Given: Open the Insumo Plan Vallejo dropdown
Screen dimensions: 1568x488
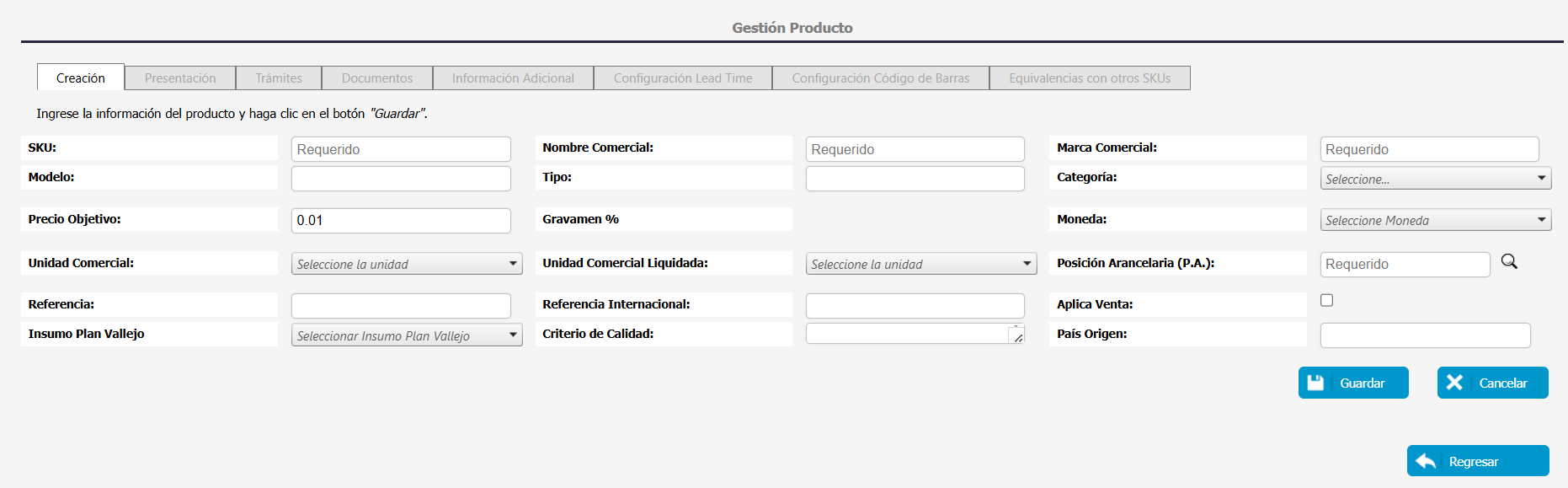Looking at the screenshot, I should tap(407, 335).
